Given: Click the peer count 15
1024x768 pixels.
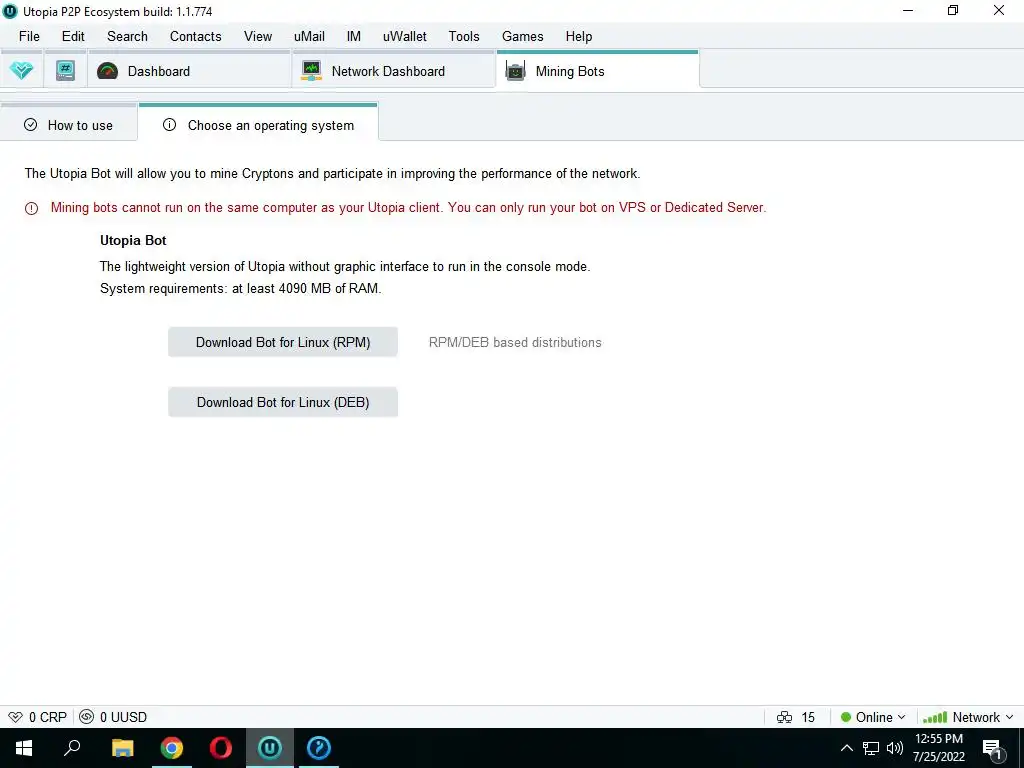Looking at the screenshot, I should tap(808, 717).
